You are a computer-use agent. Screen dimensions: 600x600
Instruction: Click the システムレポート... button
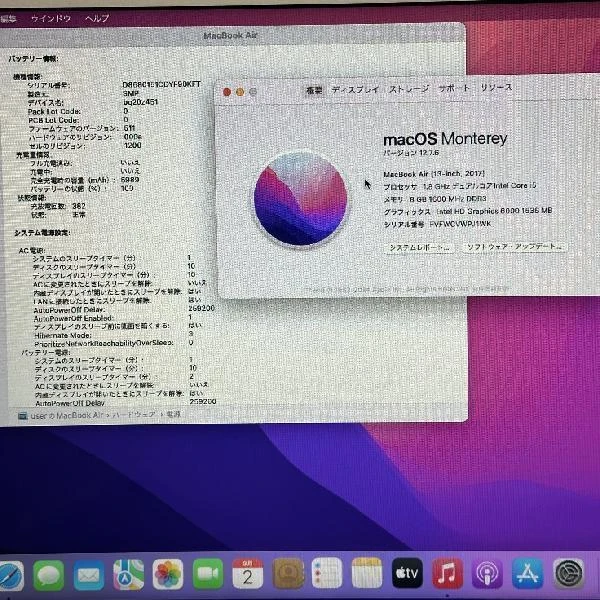point(420,248)
